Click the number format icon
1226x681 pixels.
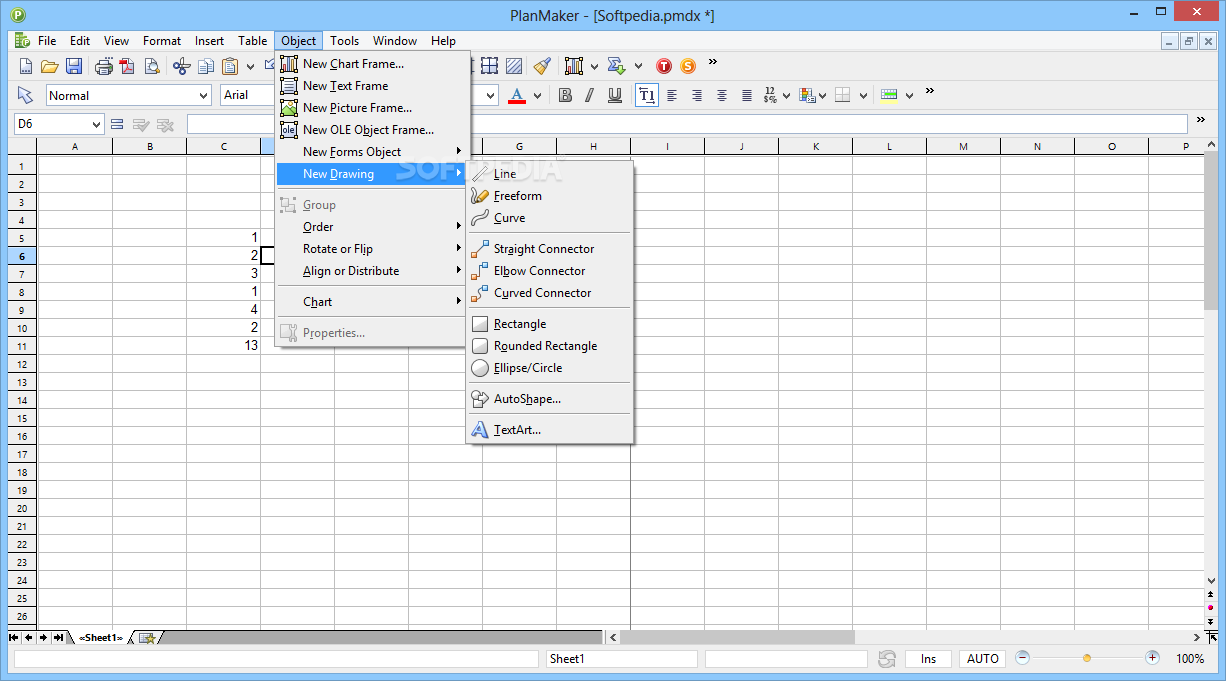coord(770,95)
